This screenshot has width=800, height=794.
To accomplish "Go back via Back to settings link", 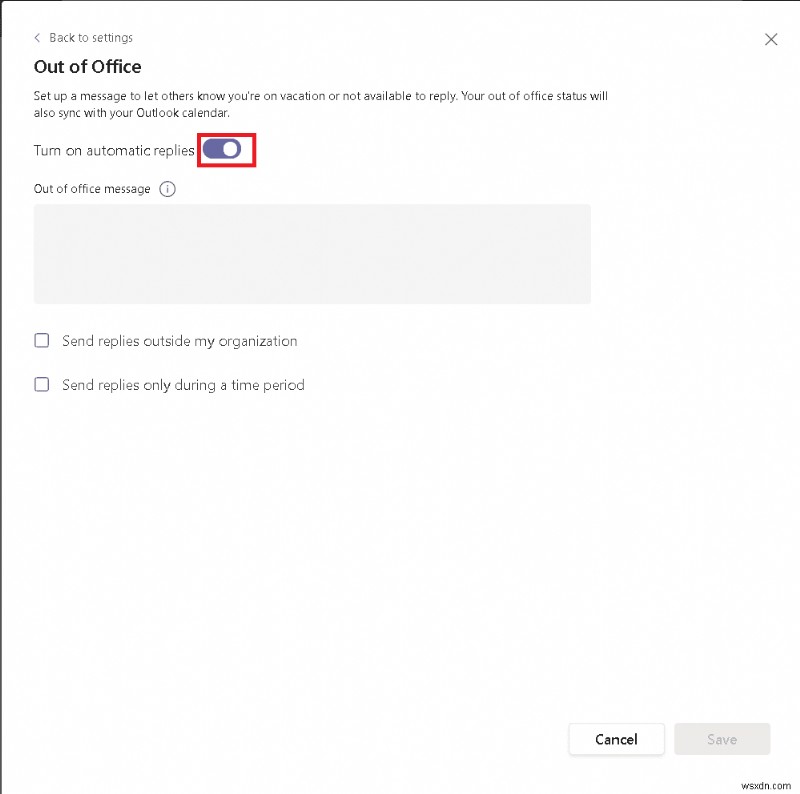I will (x=90, y=38).
